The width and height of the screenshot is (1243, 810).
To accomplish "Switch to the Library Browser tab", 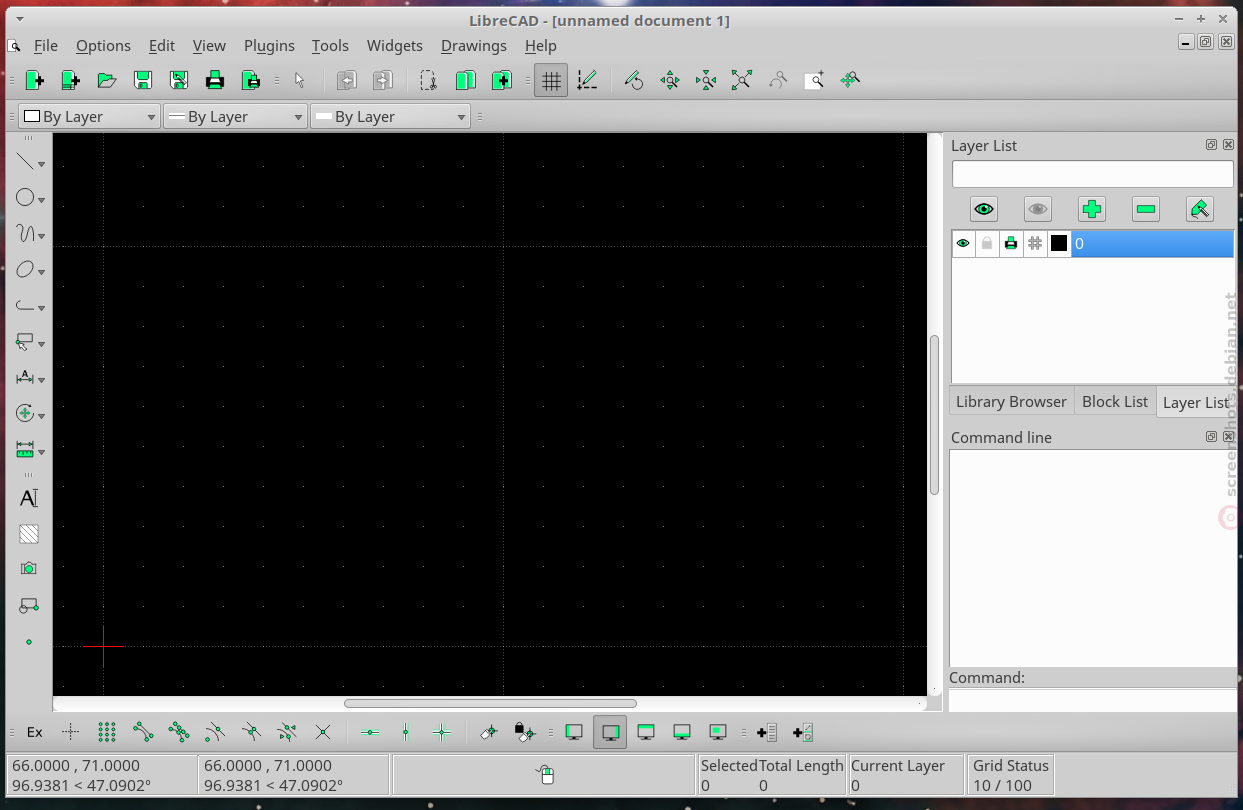I will 1011,402.
